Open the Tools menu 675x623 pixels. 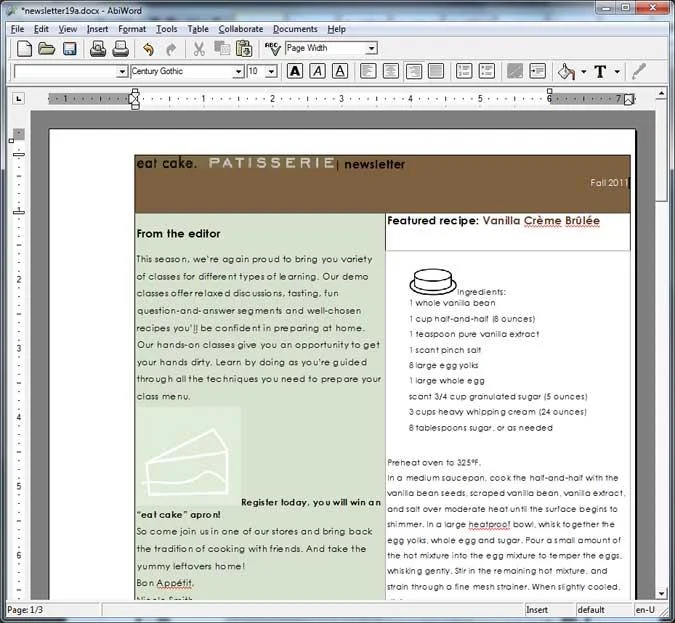point(167,29)
